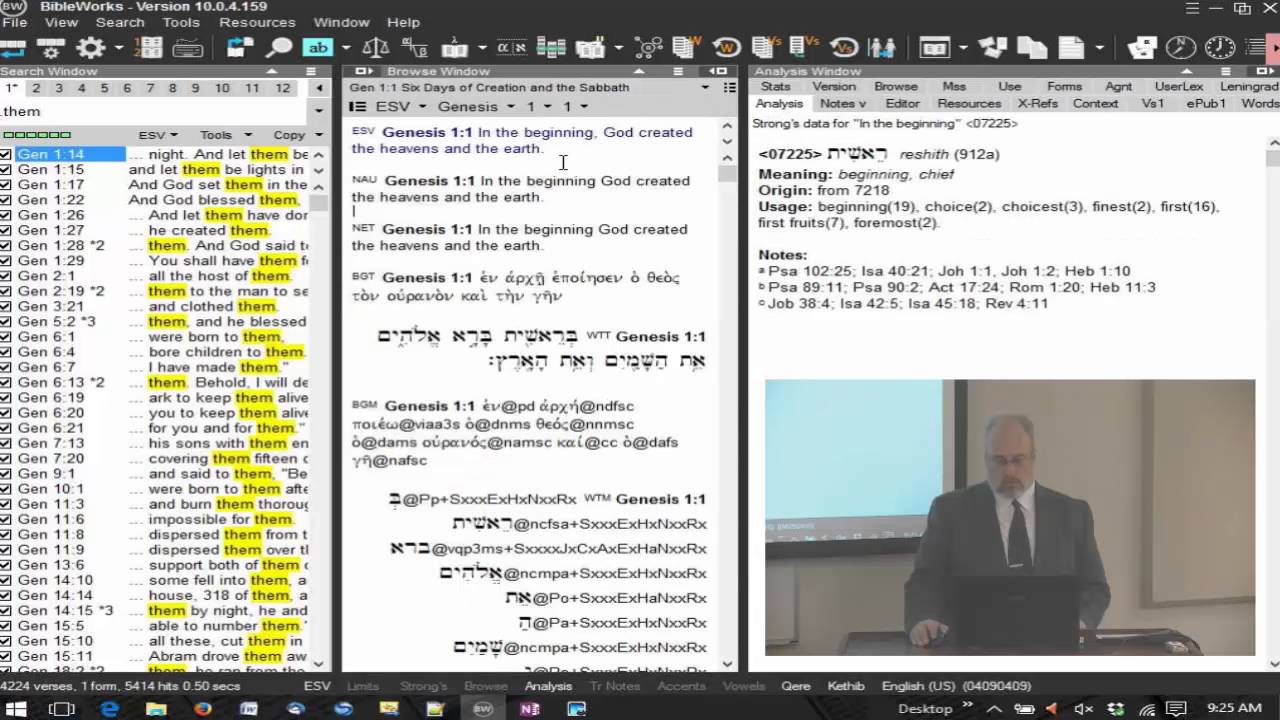The width and height of the screenshot is (1280, 720).
Task: Click Strong's in the status bar
Action: point(423,686)
